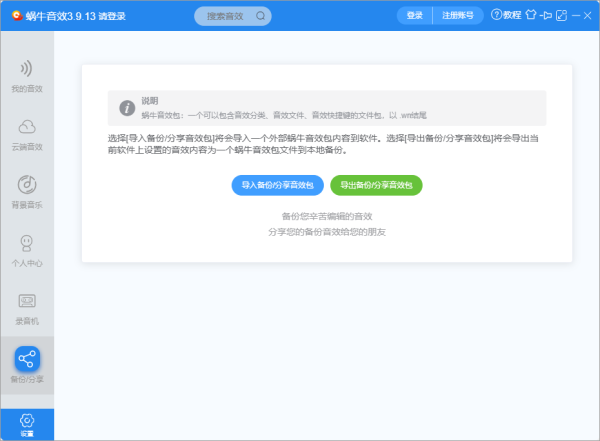This screenshot has height=441, width=600.
Task: Focus the 搜索音效 search field
Action: (x=233, y=16)
